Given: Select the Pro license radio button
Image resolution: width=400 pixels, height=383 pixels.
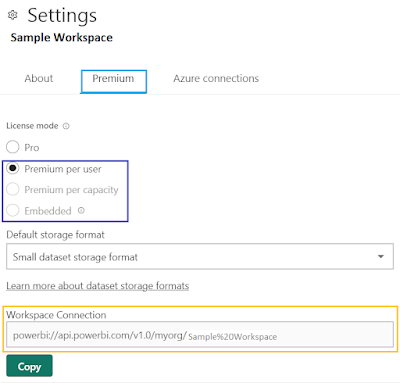Looking at the screenshot, I should tap(13, 147).
